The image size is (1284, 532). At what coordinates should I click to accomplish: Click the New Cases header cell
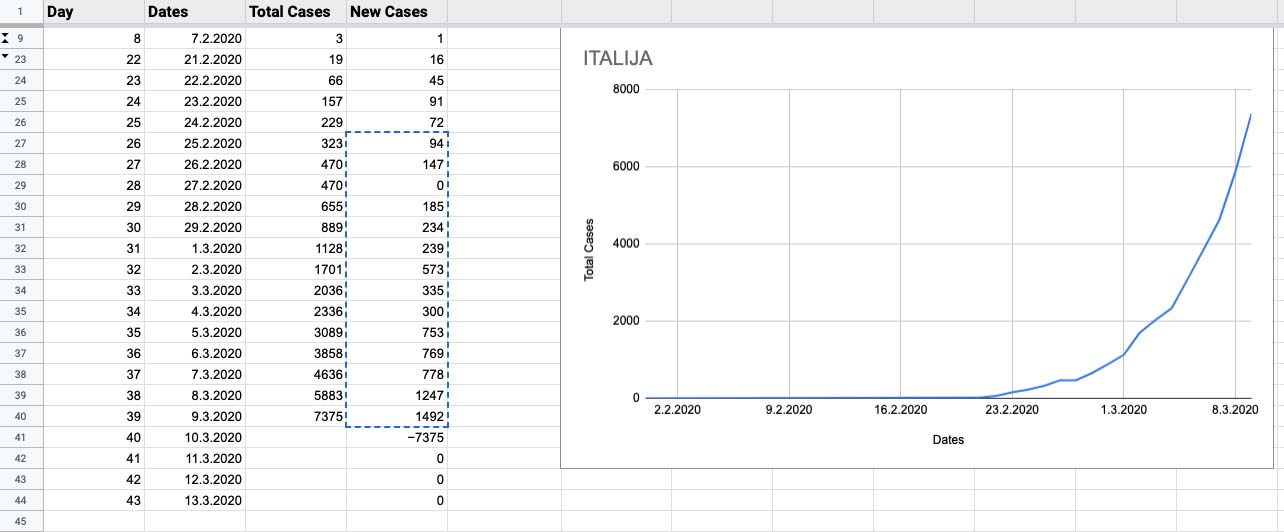click(396, 12)
